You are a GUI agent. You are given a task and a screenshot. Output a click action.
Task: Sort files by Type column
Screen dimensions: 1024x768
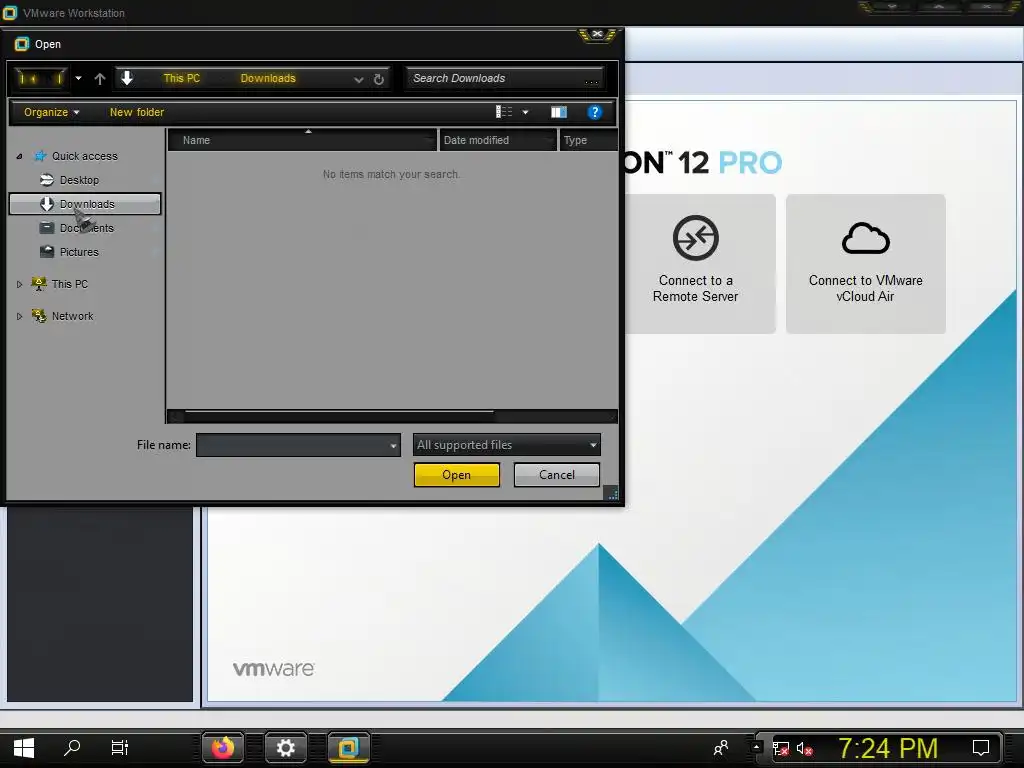tap(588, 140)
